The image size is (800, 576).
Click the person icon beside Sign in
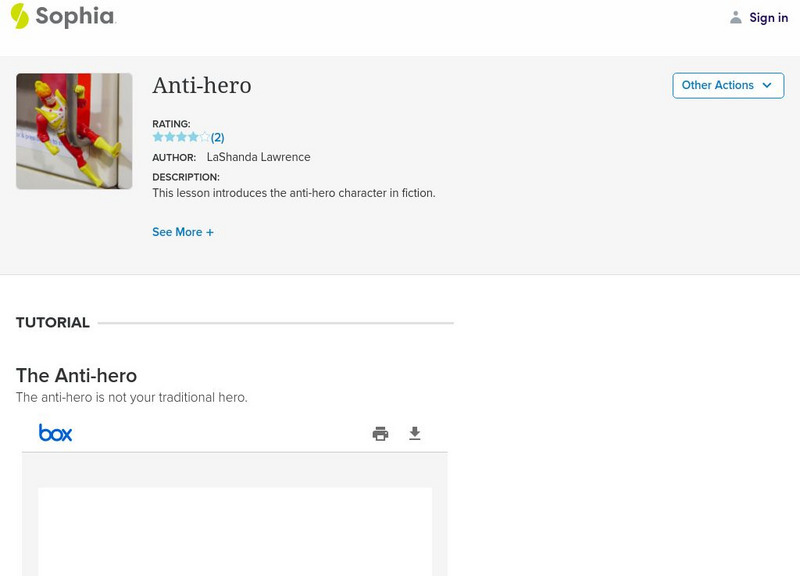pyautogui.click(x=736, y=17)
